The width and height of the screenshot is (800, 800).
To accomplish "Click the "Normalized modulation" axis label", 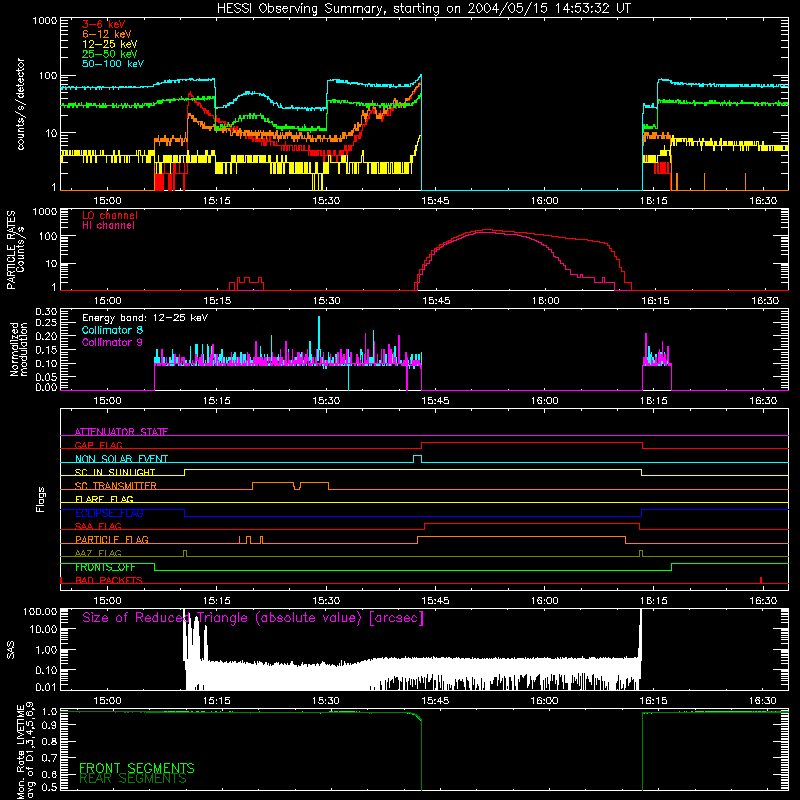I will pos(19,350).
